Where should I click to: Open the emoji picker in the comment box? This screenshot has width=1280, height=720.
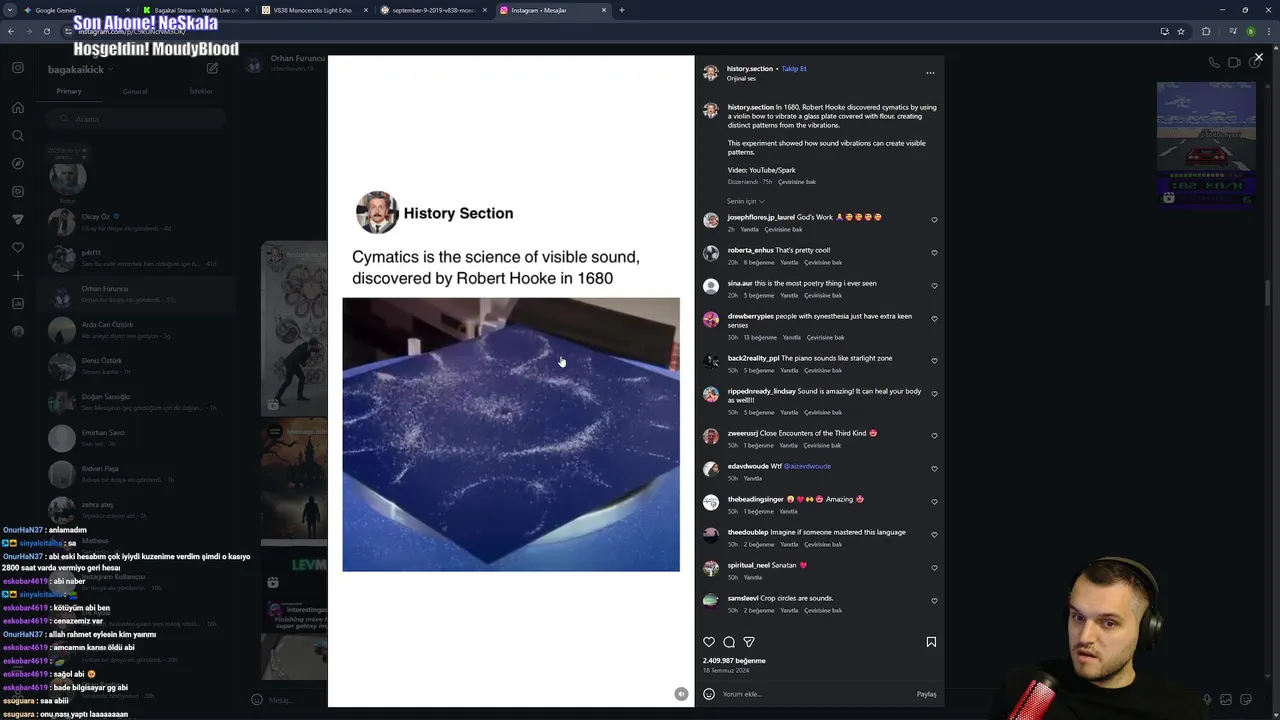coord(709,694)
